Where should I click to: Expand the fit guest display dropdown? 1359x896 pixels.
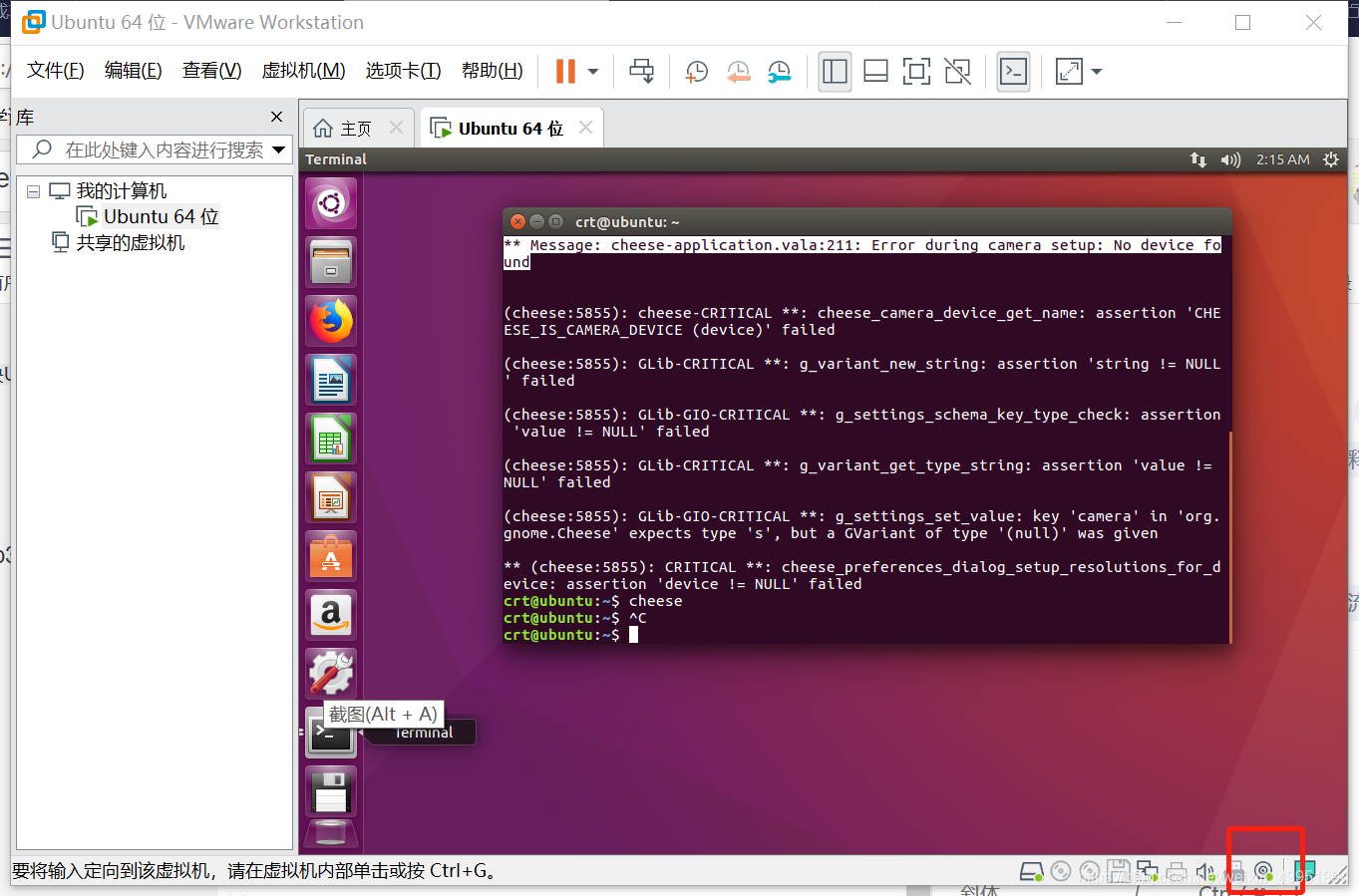pos(1097,71)
